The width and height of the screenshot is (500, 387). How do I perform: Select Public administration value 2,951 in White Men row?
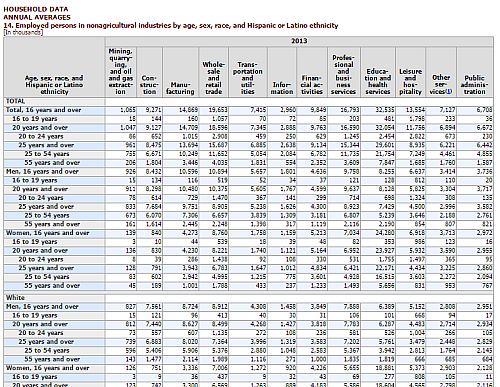click(x=485, y=306)
